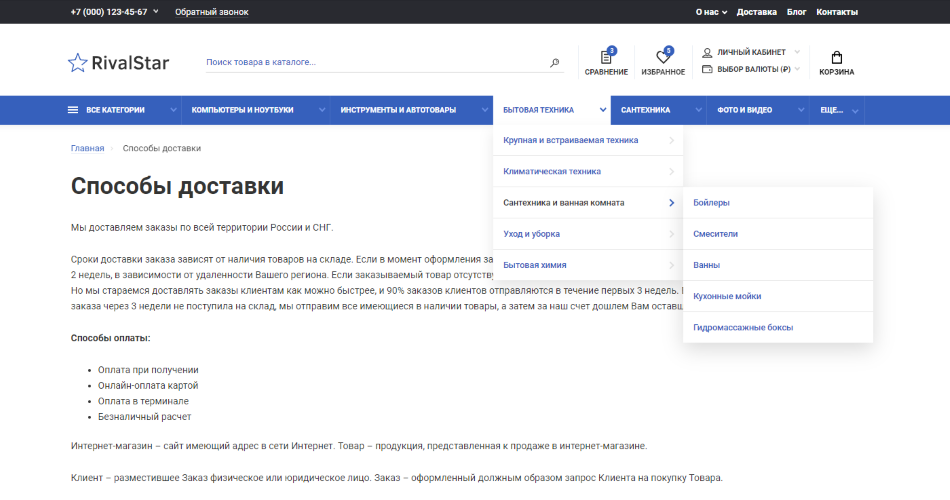Expand the О нас dropdown

tap(711, 12)
